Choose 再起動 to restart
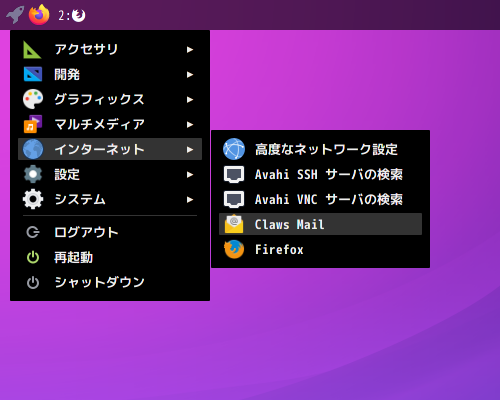Image resolution: width=500 pixels, height=400 pixels. [x=110, y=257]
